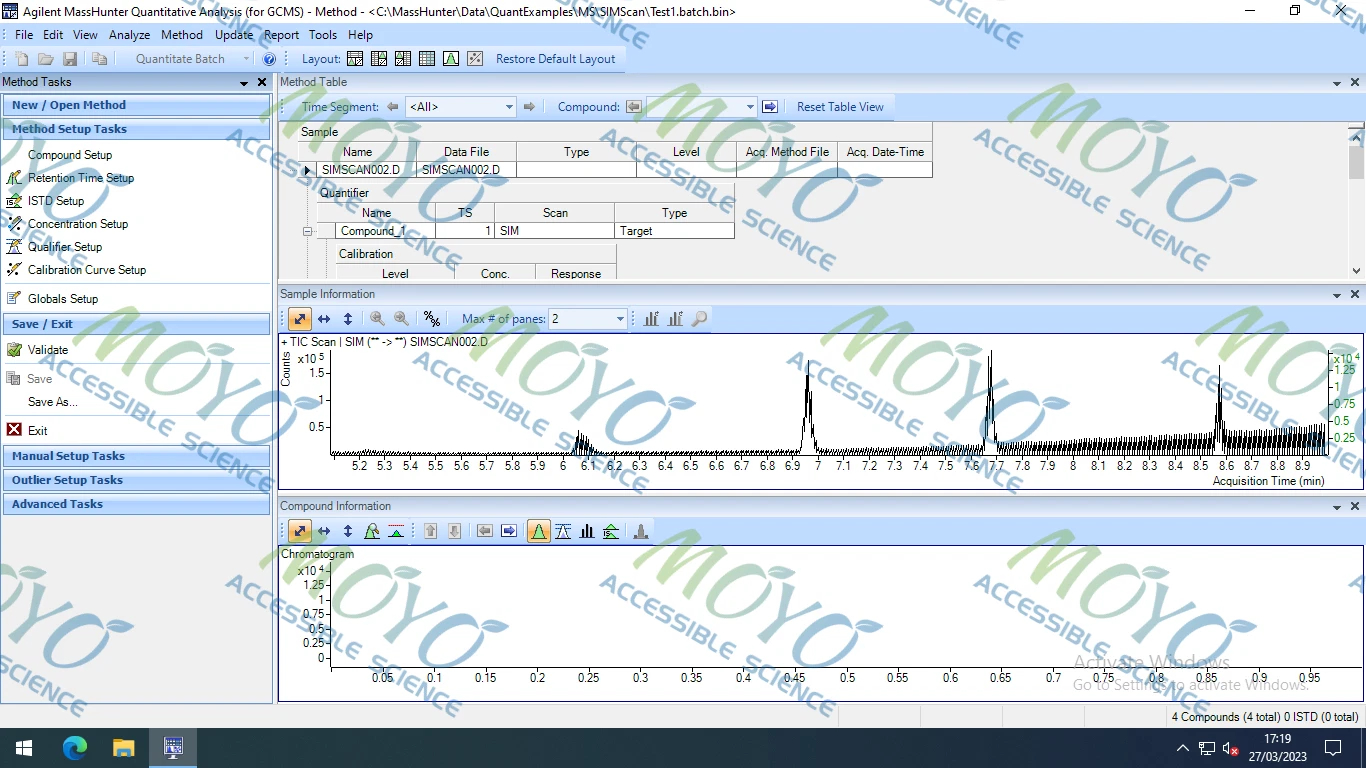Click second magnifier zoom icon in Sample Information

[402, 319]
